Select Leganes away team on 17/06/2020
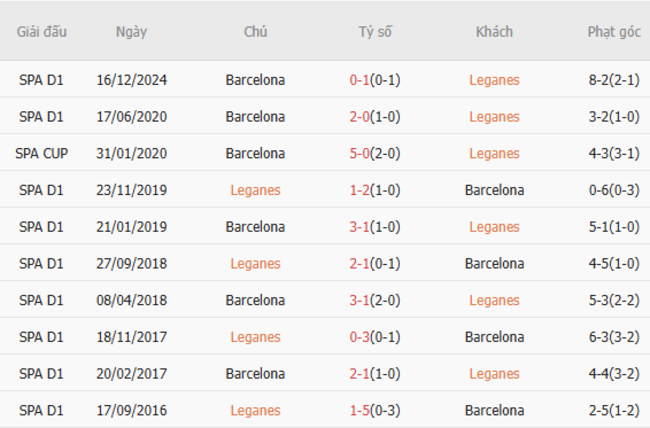Image resolution: width=650 pixels, height=428 pixels. [494, 117]
